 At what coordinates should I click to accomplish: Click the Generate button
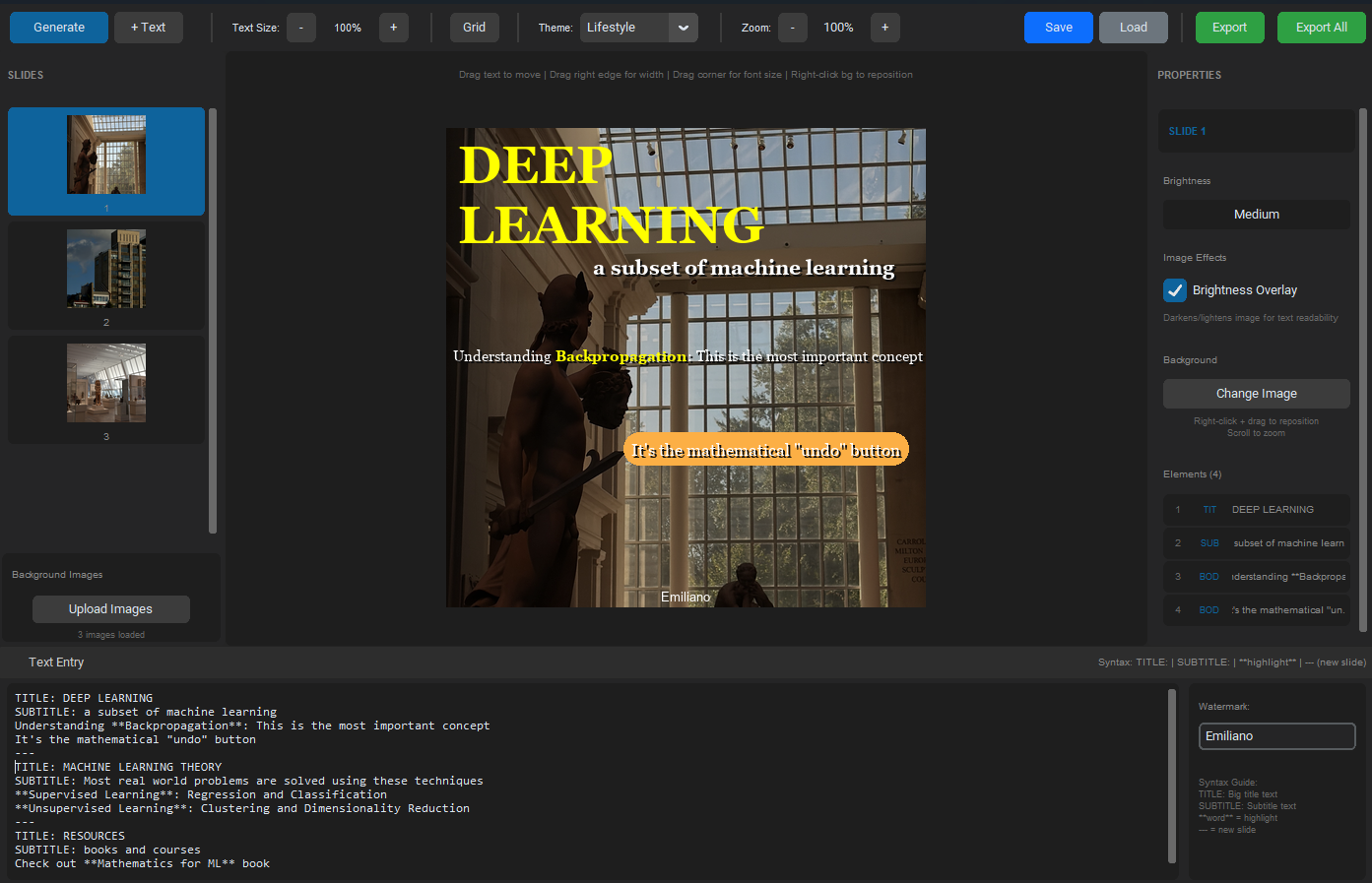click(x=58, y=28)
